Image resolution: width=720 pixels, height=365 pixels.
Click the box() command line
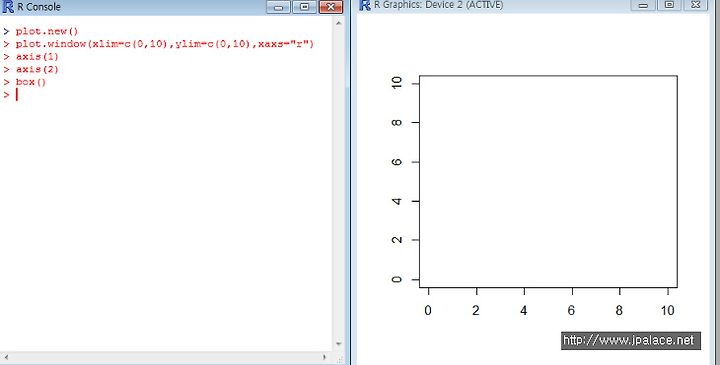pos(31,83)
